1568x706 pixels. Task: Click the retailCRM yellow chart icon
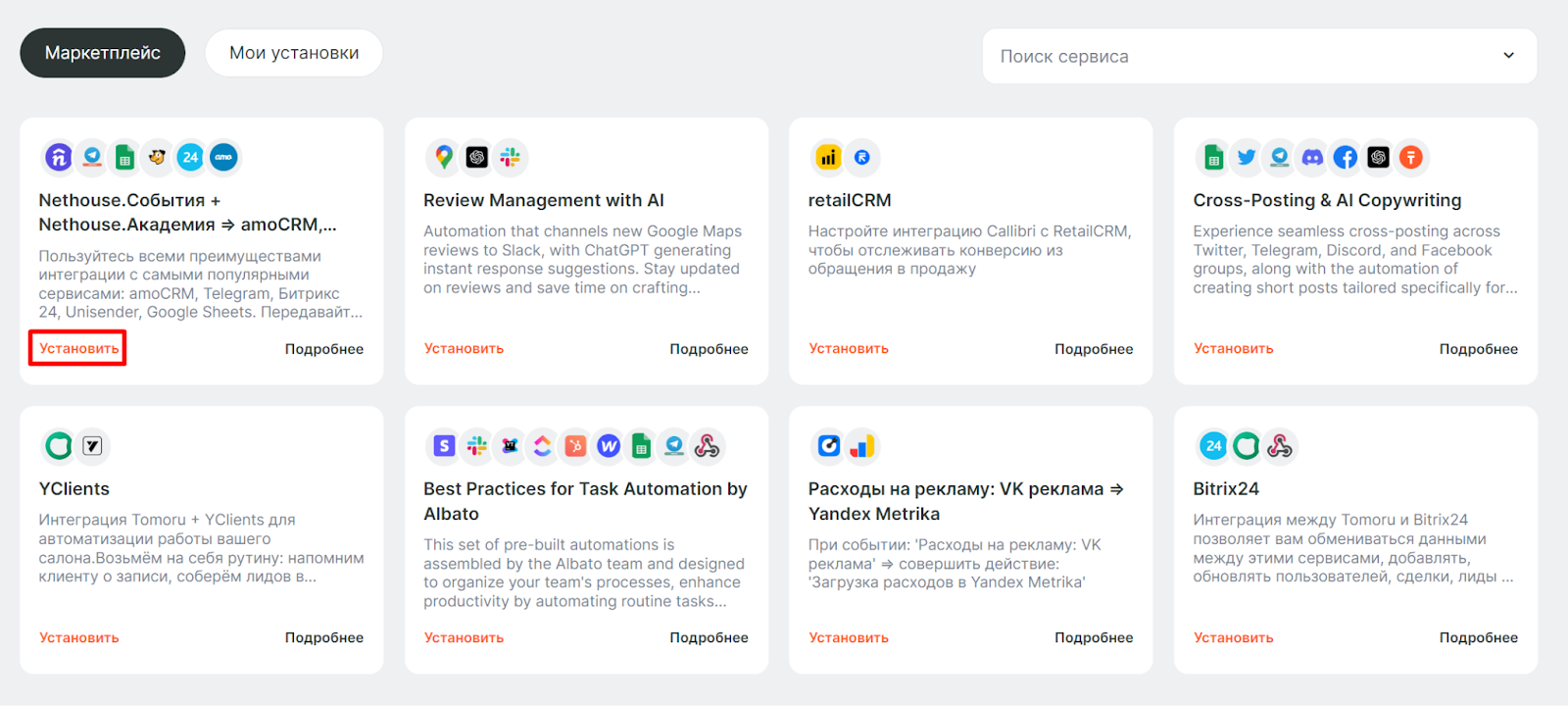click(x=829, y=157)
